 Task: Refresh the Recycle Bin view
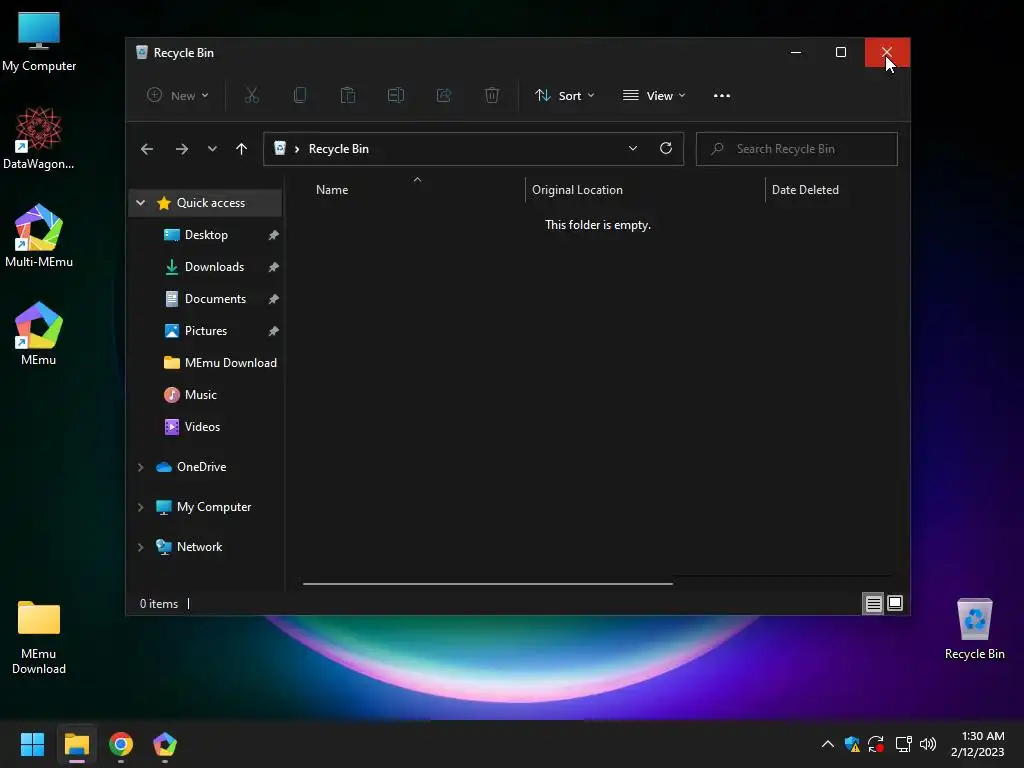[x=665, y=148]
